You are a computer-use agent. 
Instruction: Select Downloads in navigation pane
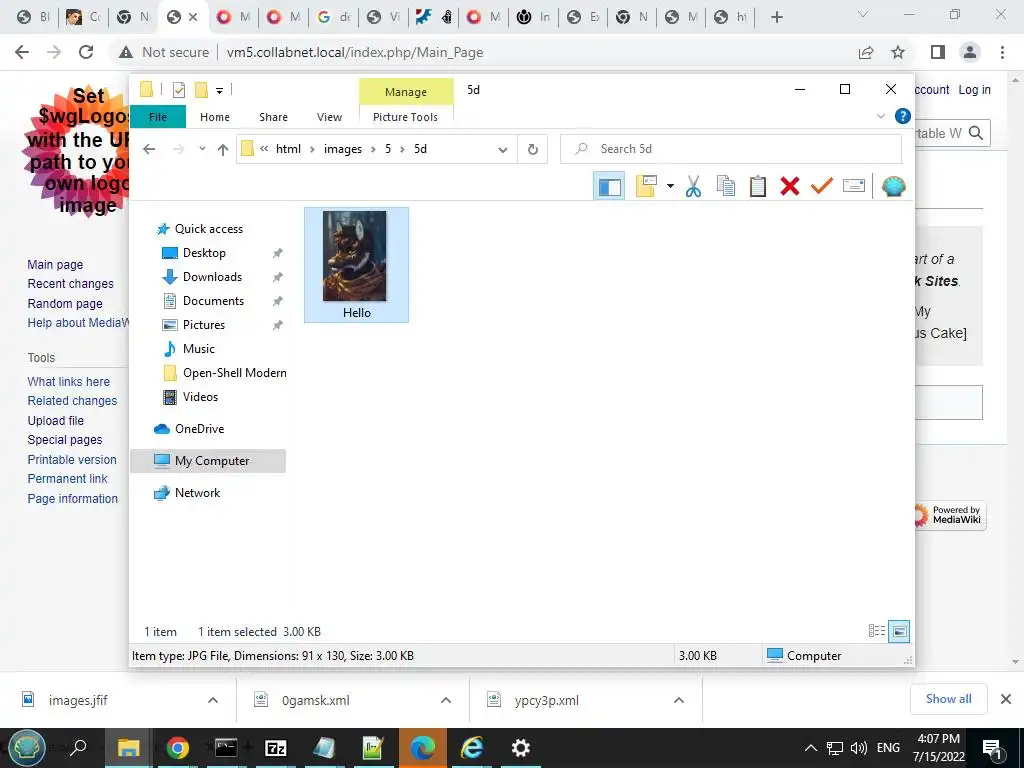[x=212, y=277]
